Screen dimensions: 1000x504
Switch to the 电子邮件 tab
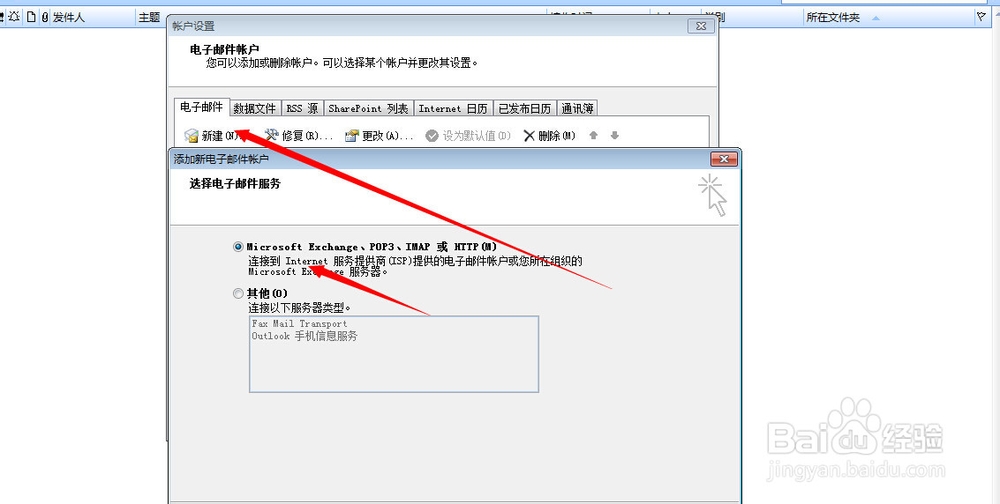(202, 107)
